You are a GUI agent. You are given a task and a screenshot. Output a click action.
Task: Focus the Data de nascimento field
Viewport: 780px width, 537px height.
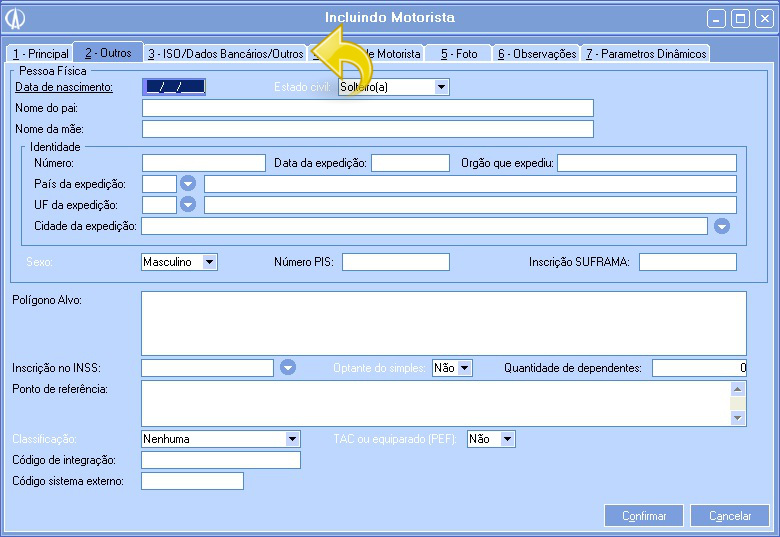pyautogui.click(x=174, y=87)
